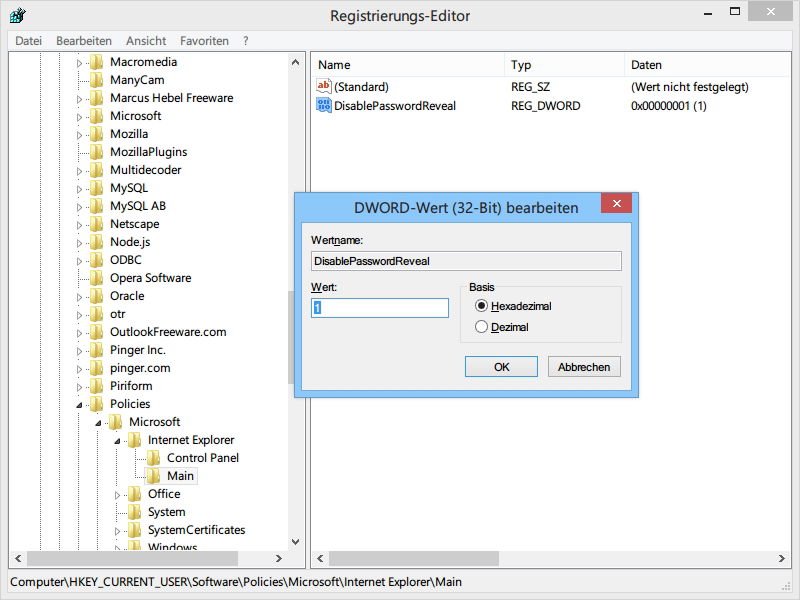Click the tree pane scroll-up arrow
This screenshot has width=800, height=600.
(295, 62)
